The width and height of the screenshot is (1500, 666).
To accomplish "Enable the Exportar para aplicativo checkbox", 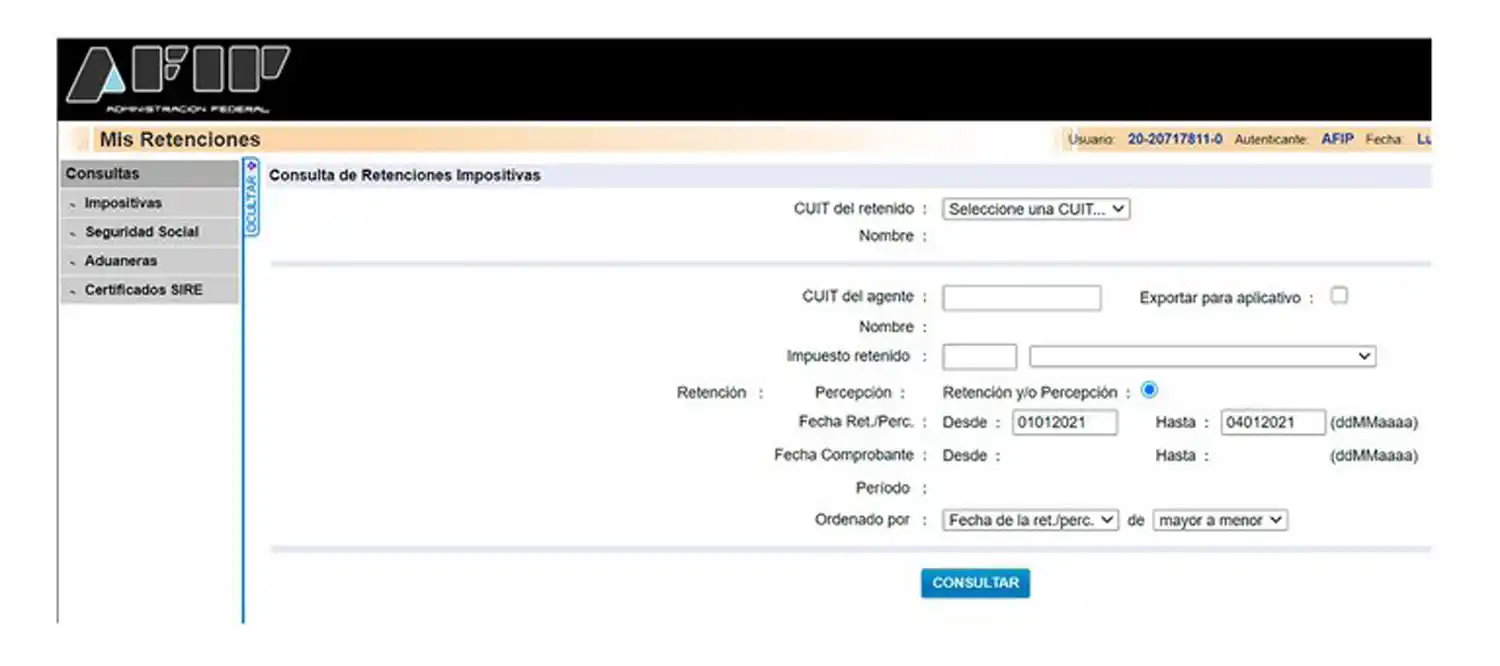I will pyautogui.click(x=1339, y=296).
